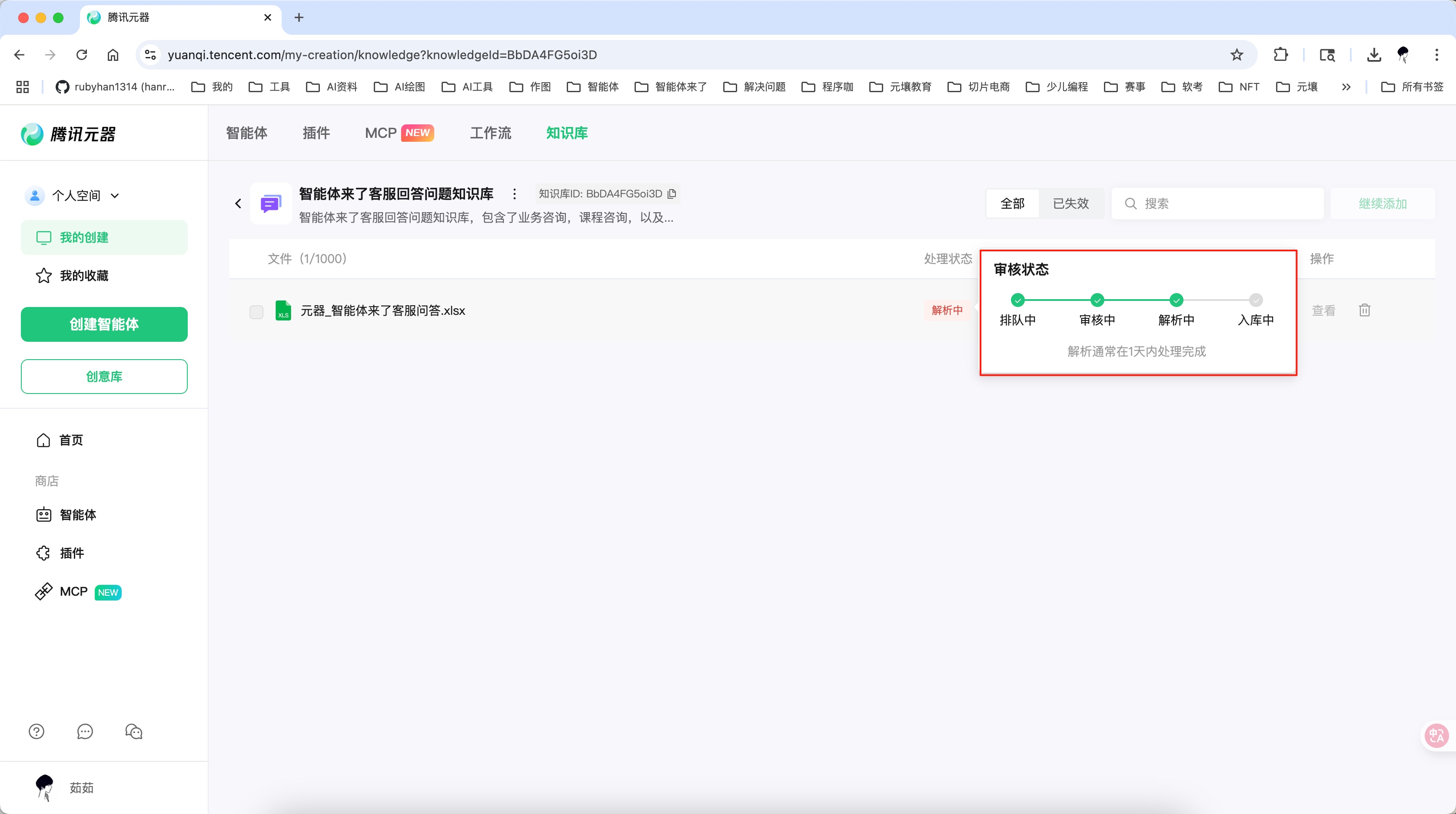Click 继续添加 to add more files

pyautogui.click(x=1382, y=203)
